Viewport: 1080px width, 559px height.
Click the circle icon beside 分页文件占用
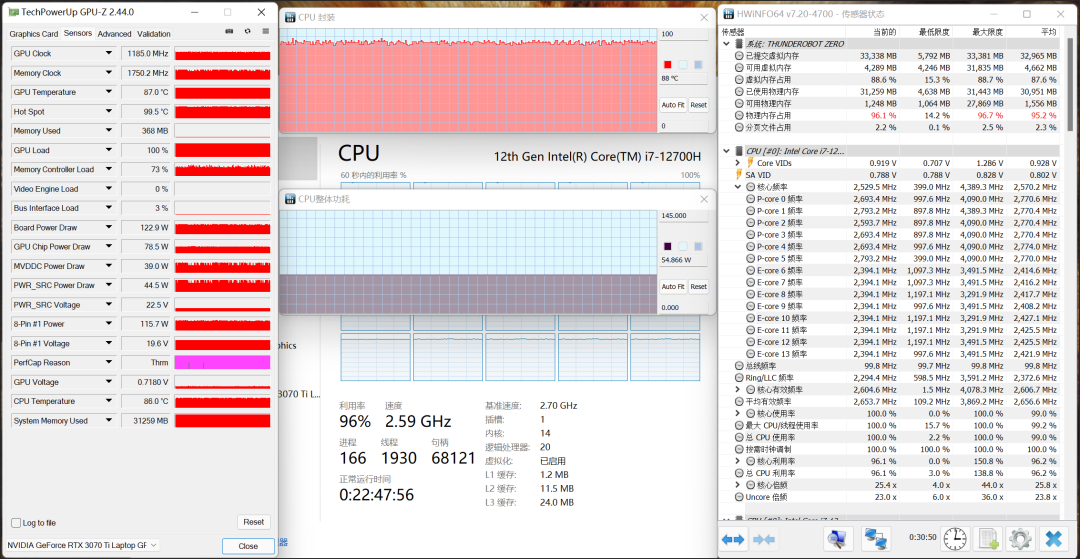click(x=740, y=127)
